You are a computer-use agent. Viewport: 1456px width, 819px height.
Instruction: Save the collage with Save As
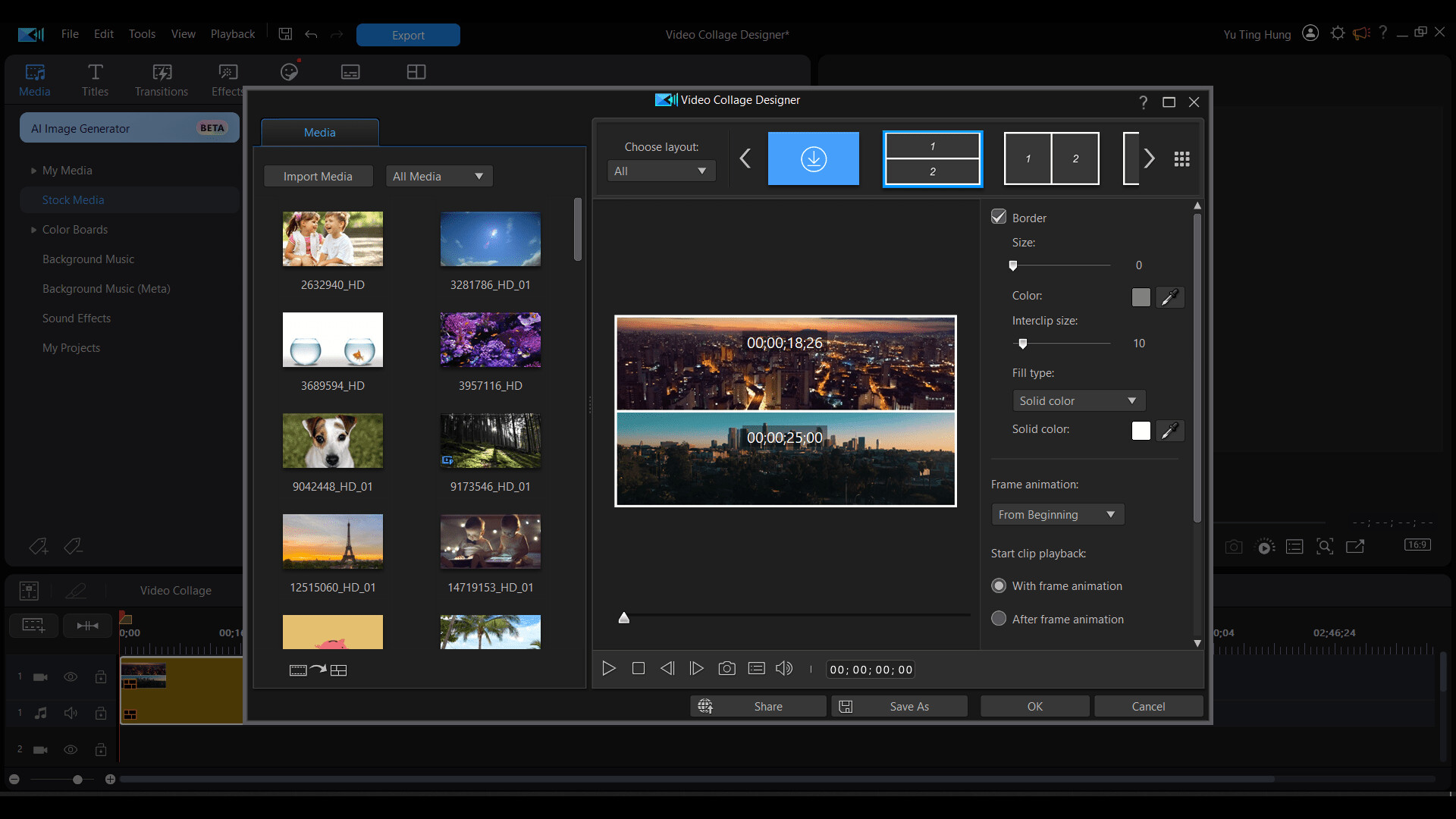[899, 706]
